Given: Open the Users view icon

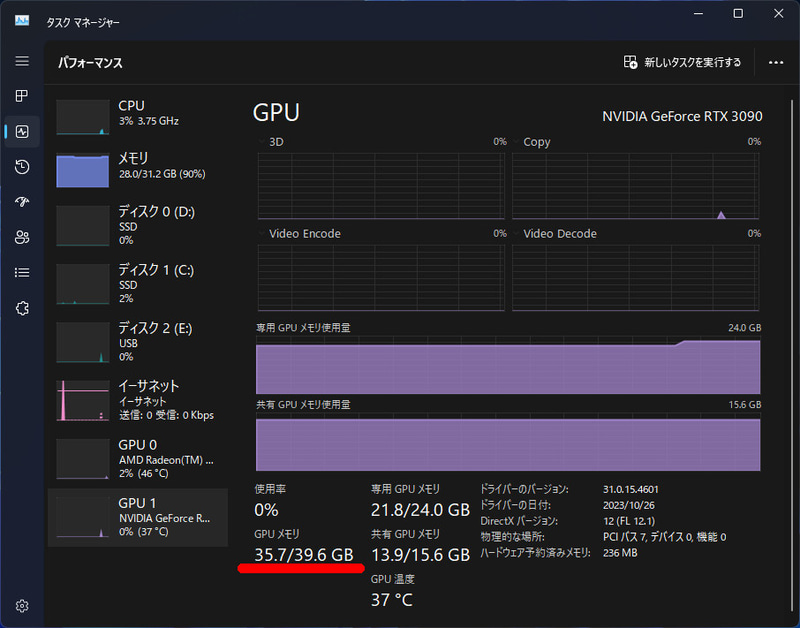Looking at the screenshot, I should [x=21, y=237].
